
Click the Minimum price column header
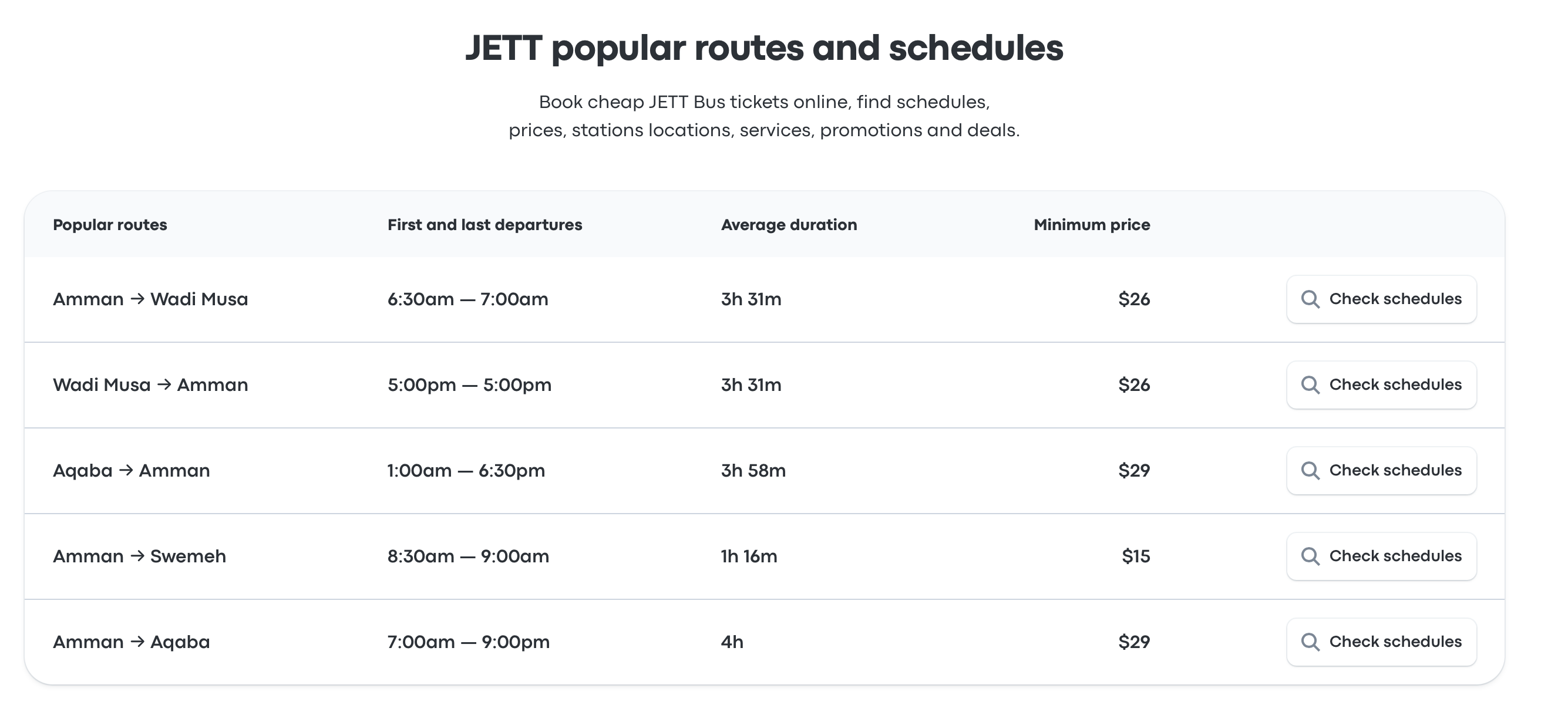point(1091,225)
